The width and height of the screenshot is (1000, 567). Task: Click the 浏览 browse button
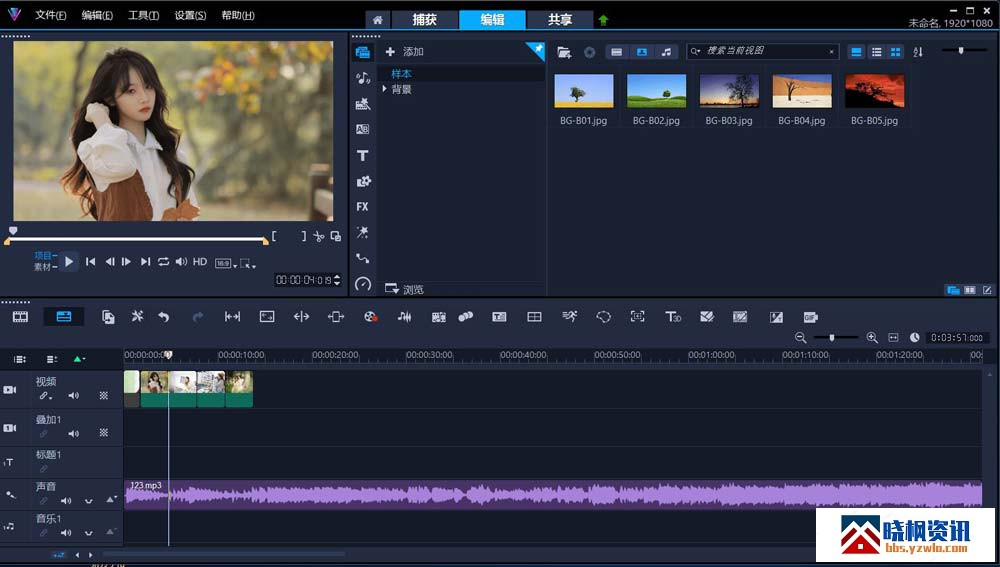404,289
